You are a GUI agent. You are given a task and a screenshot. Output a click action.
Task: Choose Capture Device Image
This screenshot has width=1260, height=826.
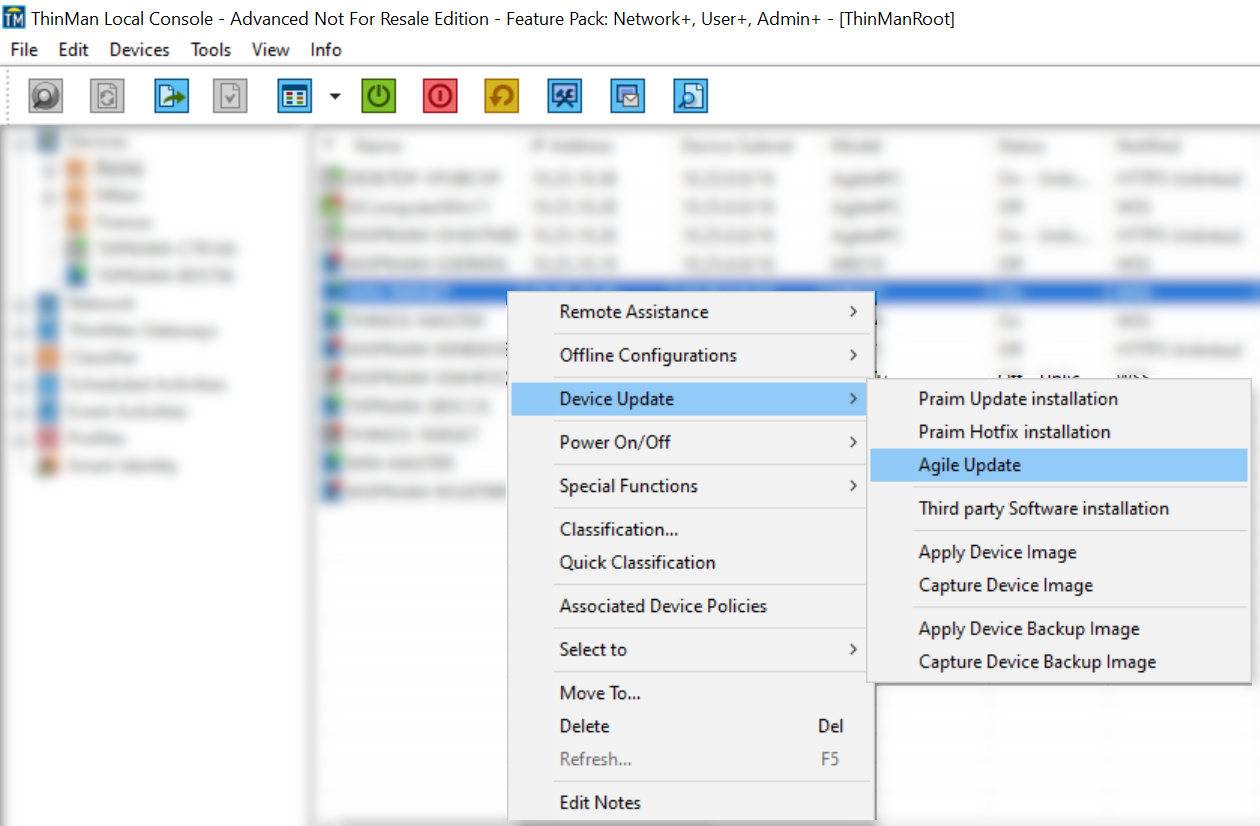1060,585
